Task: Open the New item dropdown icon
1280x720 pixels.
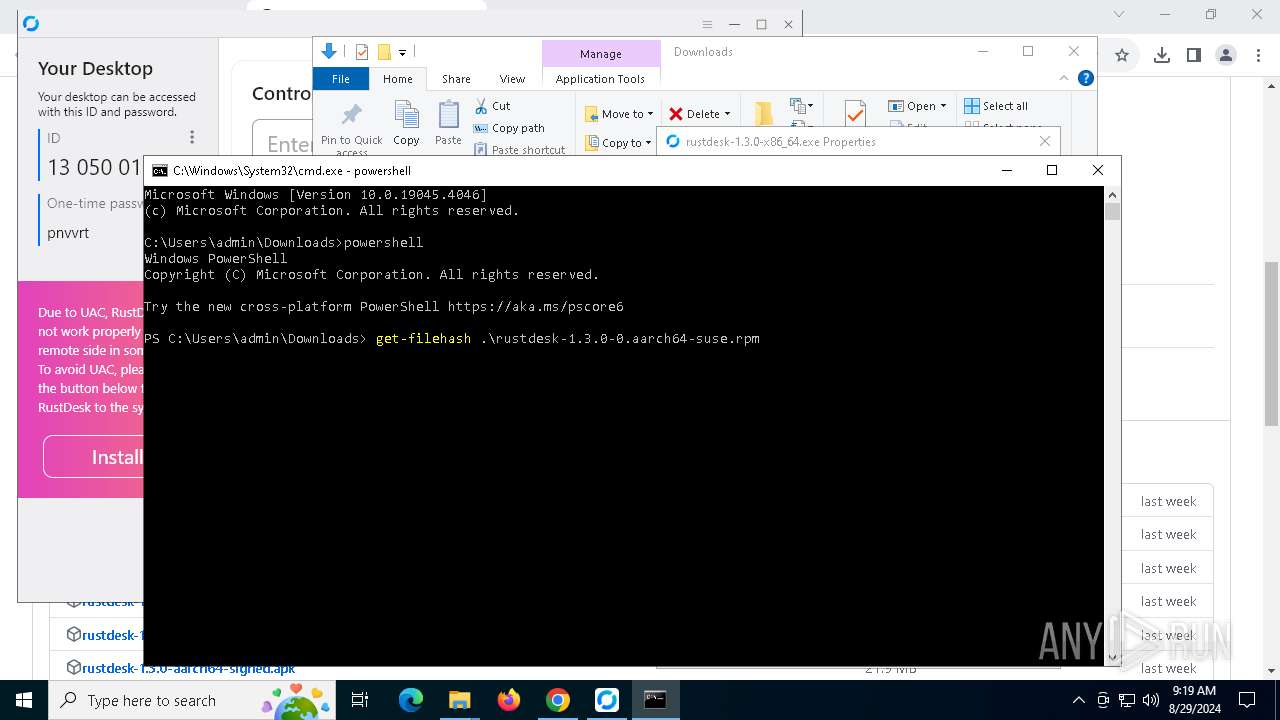Action: click(x=801, y=106)
